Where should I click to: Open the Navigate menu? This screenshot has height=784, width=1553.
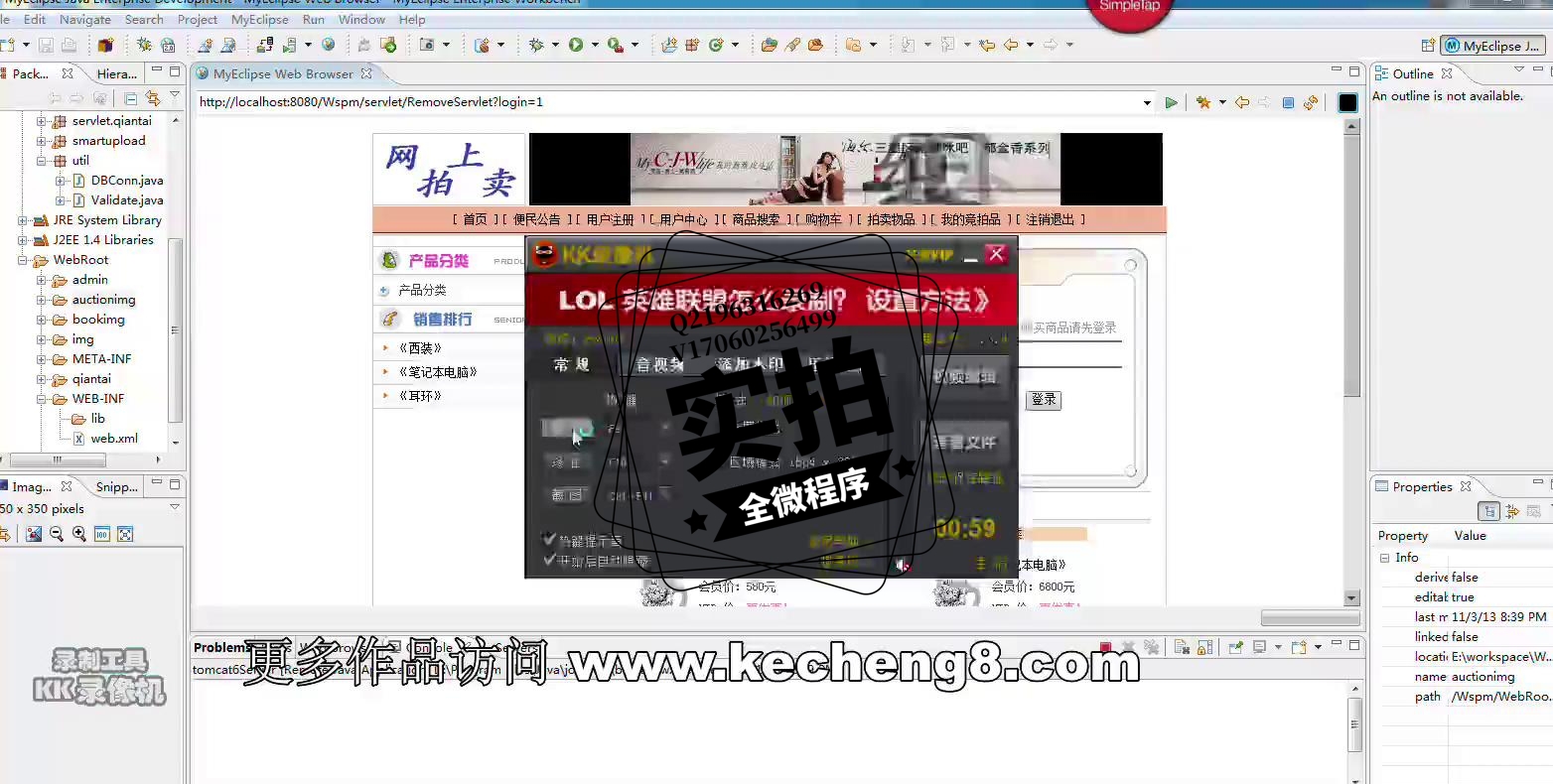point(85,20)
